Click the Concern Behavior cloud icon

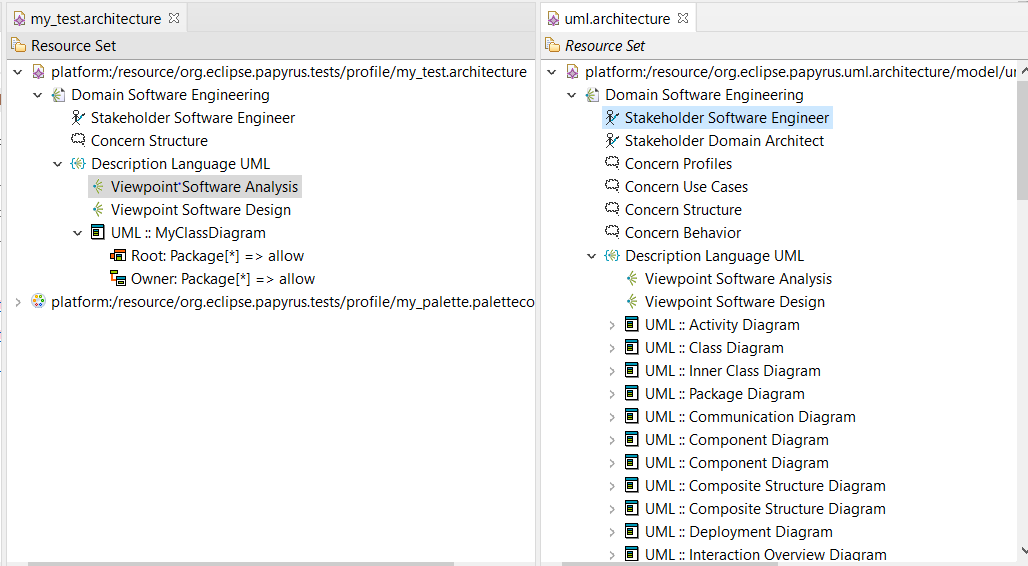(612, 232)
